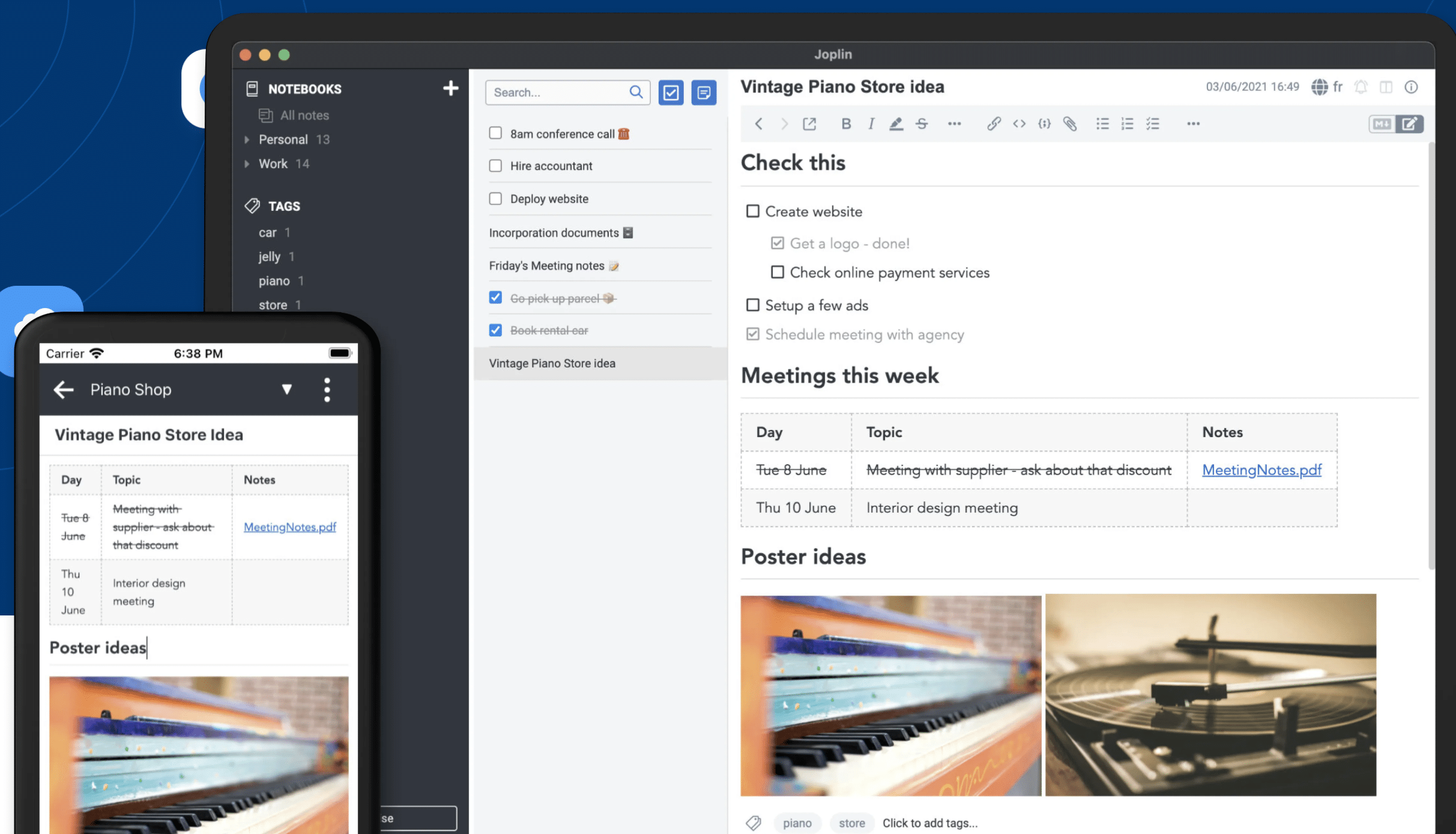Viewport: 1456px width, 834px height.
Task: Set an alarm with the bell icon
Action: coord(1361,87)
